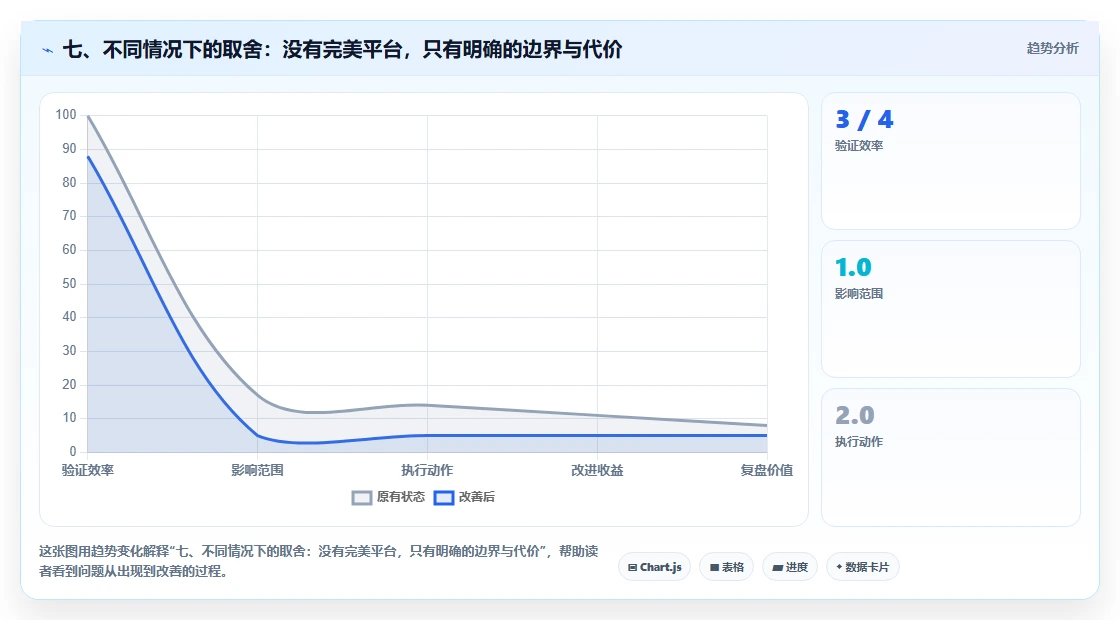Click the 执行动作 x-axis label

(x=427, y=470)
